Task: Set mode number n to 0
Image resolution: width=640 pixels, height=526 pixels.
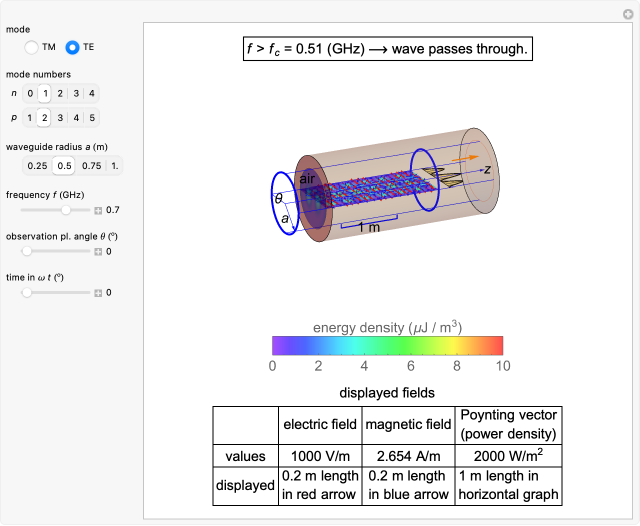Action: click(30, 94)
